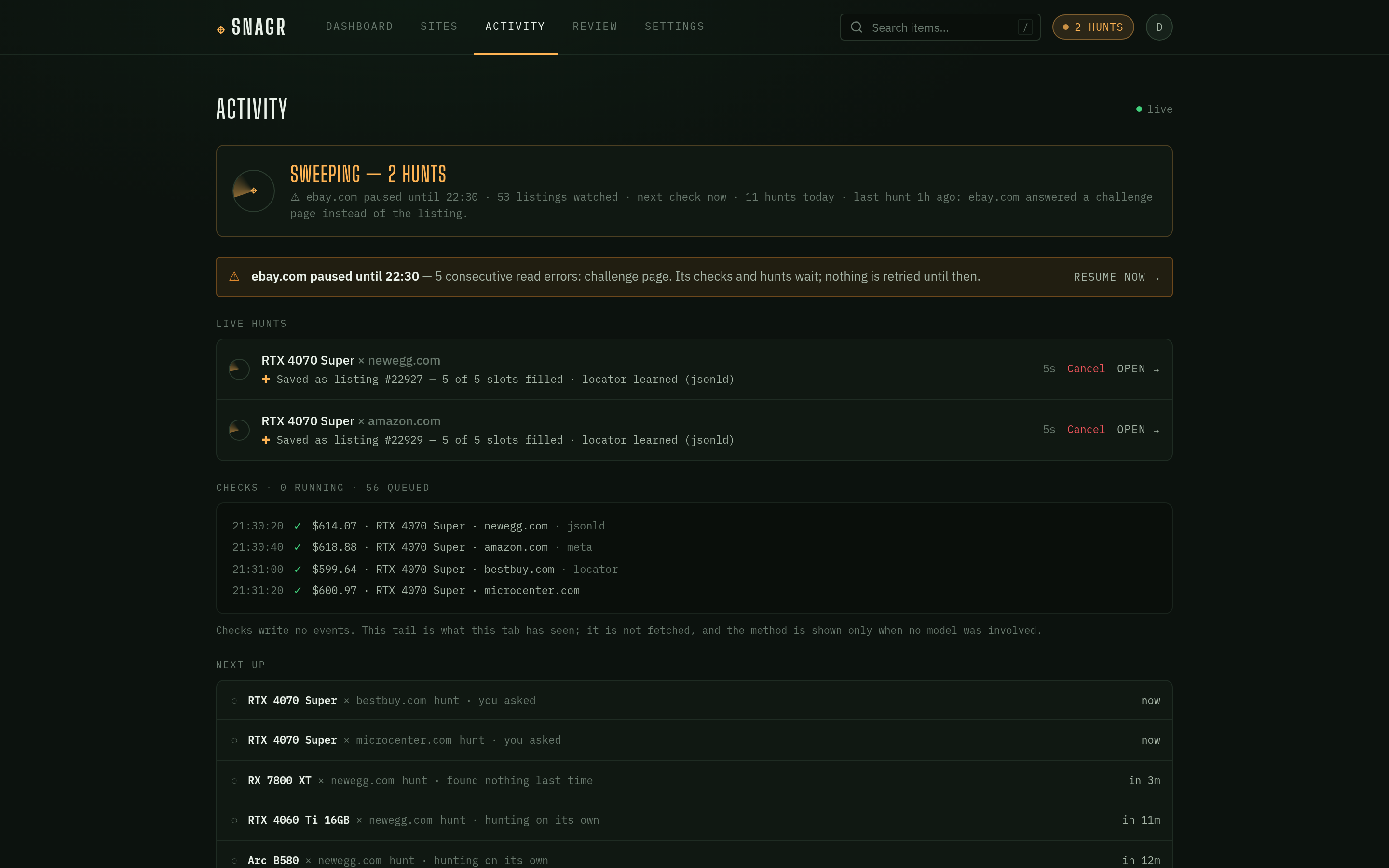Click the 2 HUNTS pill button
Viewport: 1389px width, 868px height.
(x=1093, y=27)
